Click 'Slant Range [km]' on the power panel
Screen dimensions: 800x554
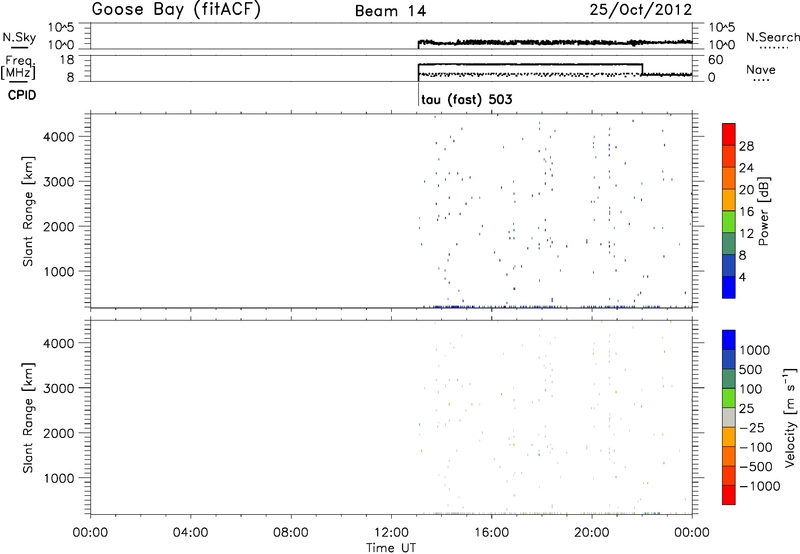28,211
